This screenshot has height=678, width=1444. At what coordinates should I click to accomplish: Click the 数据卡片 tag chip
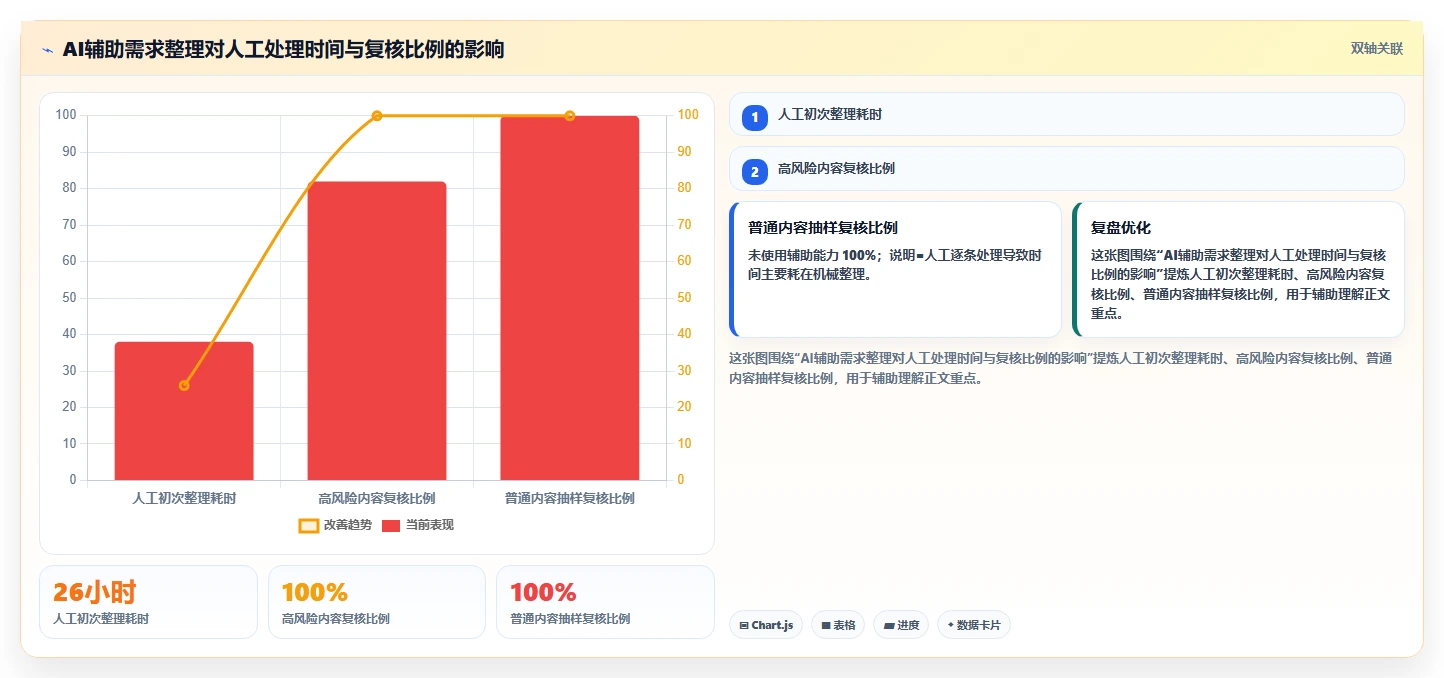click(x=974, y=625)
